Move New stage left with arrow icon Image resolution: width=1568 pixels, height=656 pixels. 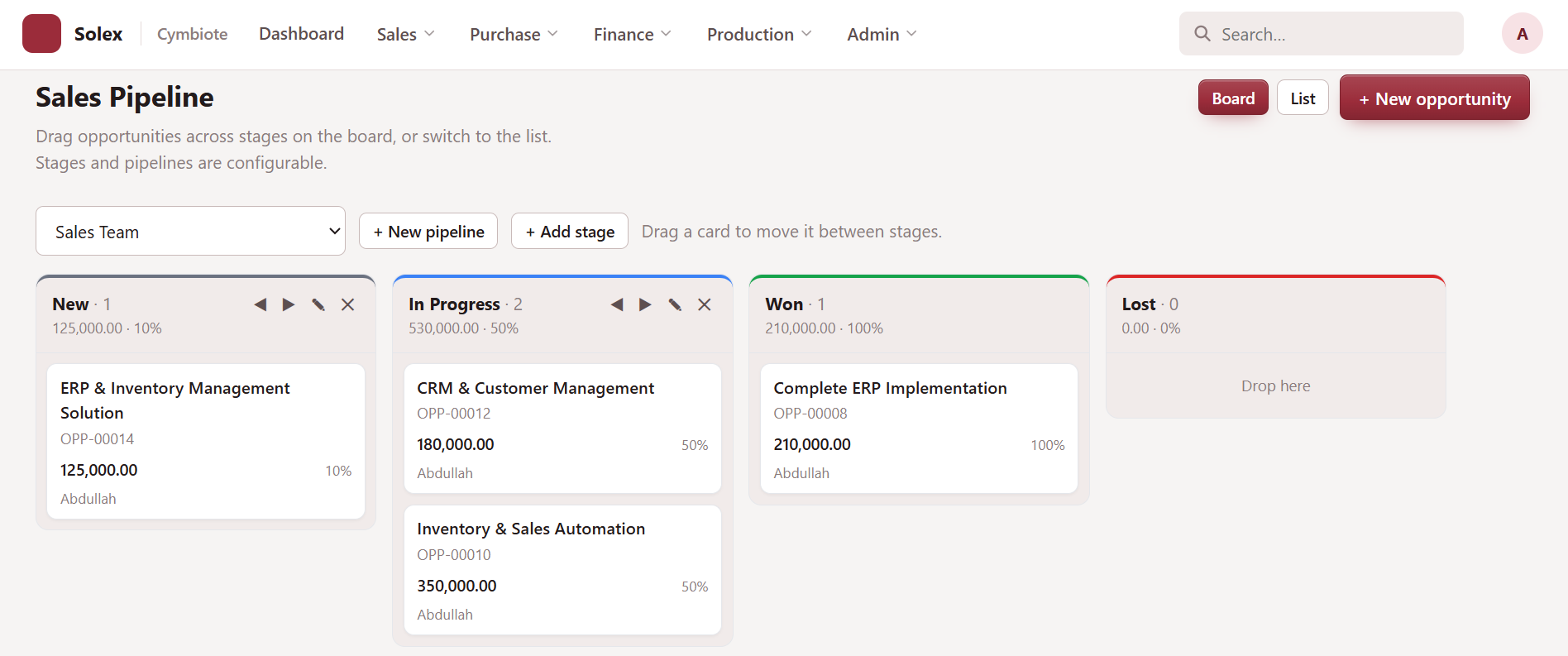click(261, 304)
